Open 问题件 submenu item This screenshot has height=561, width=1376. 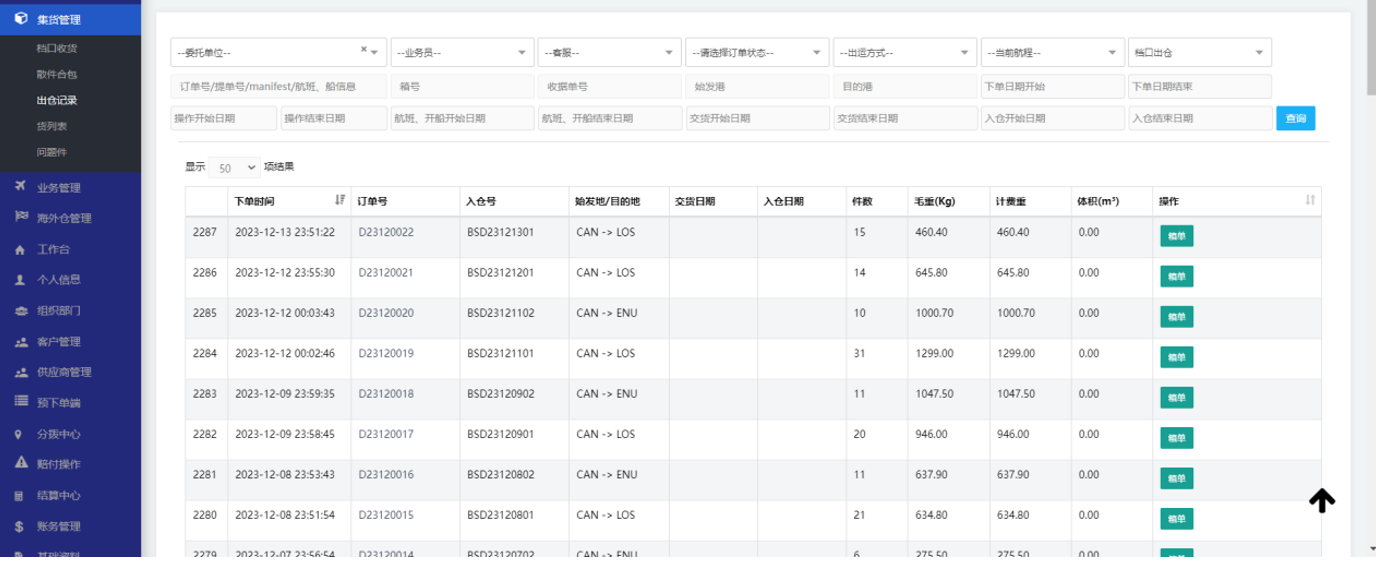pyautogui.click(x=51, y=152)
